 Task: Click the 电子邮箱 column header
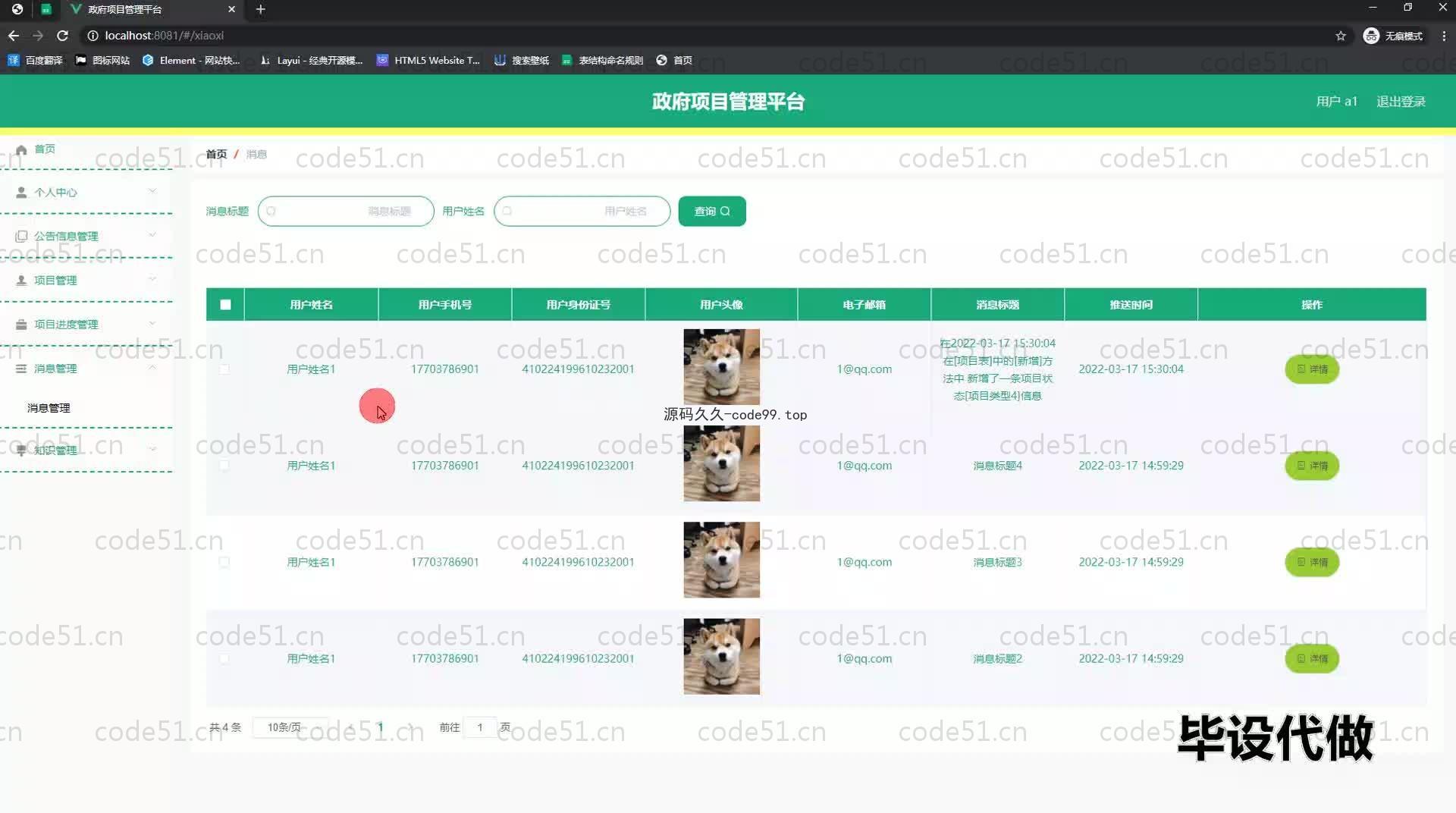[x=864, y=305]
